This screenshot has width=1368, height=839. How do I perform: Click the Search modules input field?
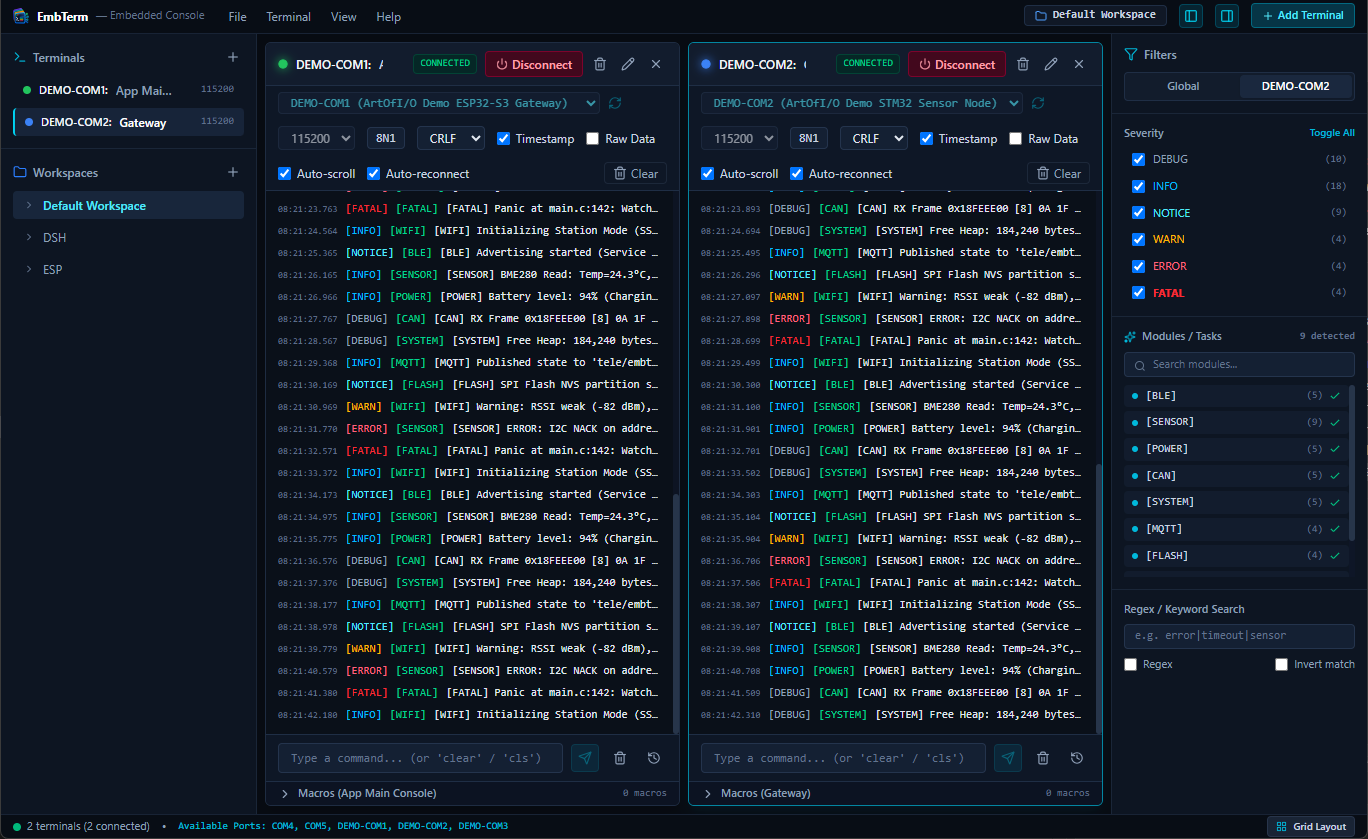click(1239, 364)
